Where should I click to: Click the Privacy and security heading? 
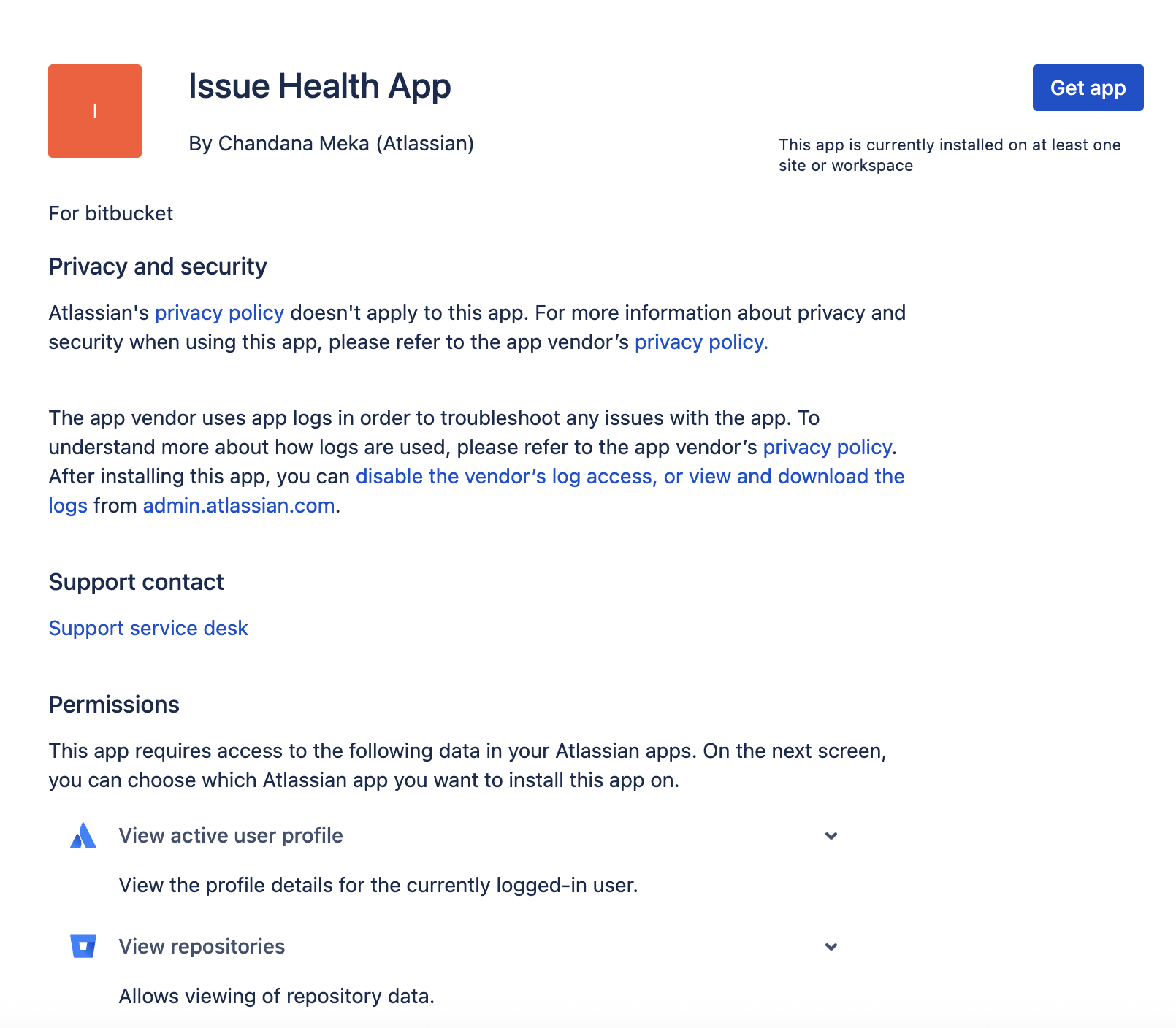[158, 266]
